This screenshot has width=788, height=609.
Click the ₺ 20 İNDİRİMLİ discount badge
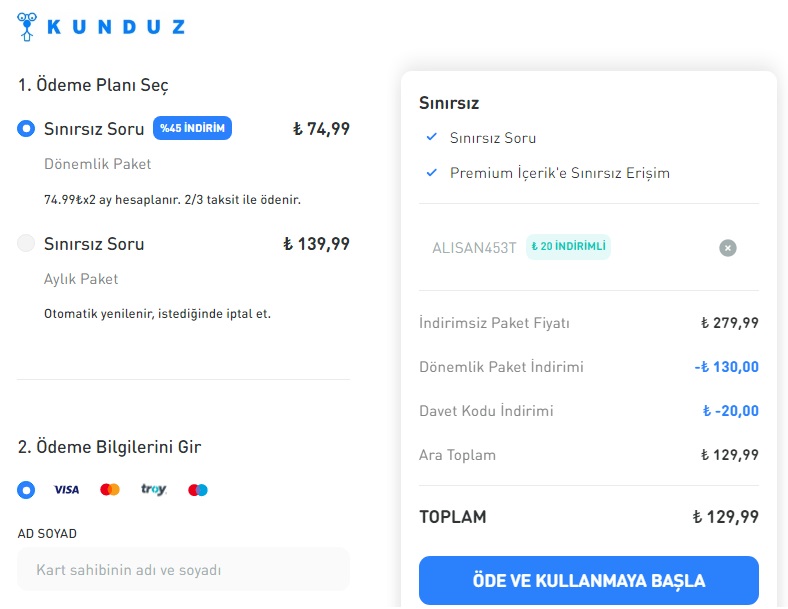[568, 247]
